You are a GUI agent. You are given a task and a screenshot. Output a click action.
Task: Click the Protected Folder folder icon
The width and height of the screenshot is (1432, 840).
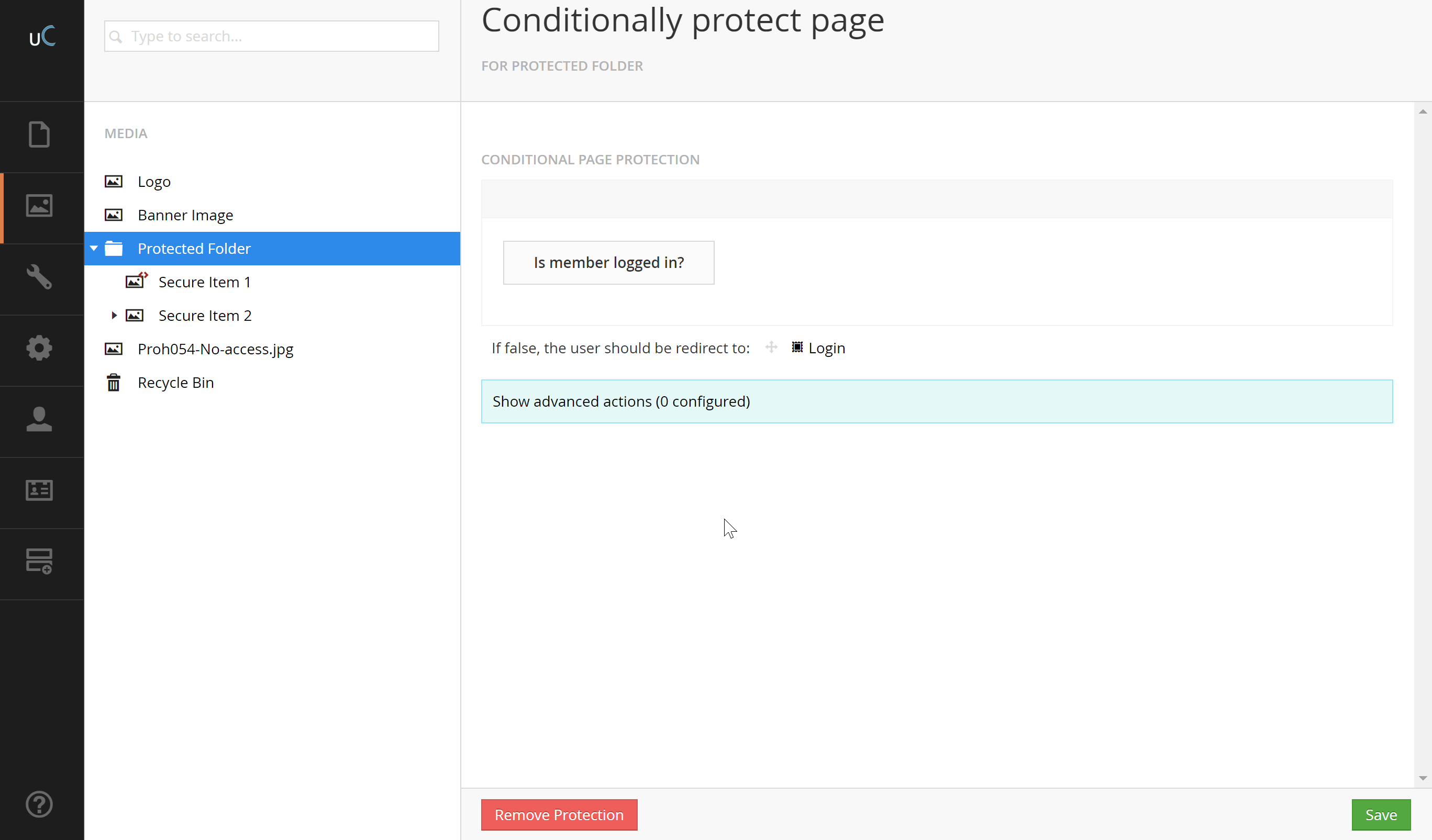click(x=114, y=248)
